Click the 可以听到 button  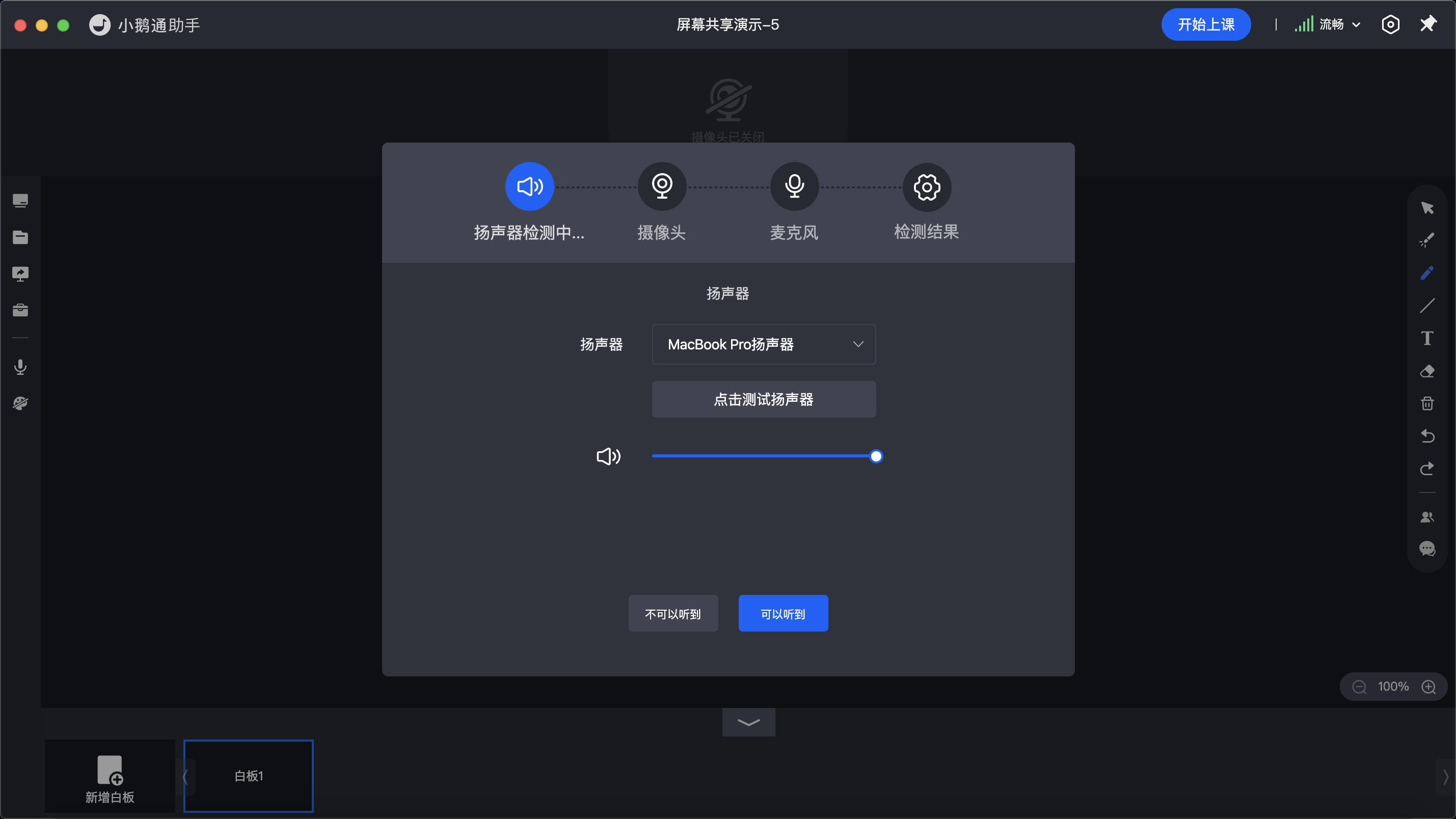tap(783, 613)
